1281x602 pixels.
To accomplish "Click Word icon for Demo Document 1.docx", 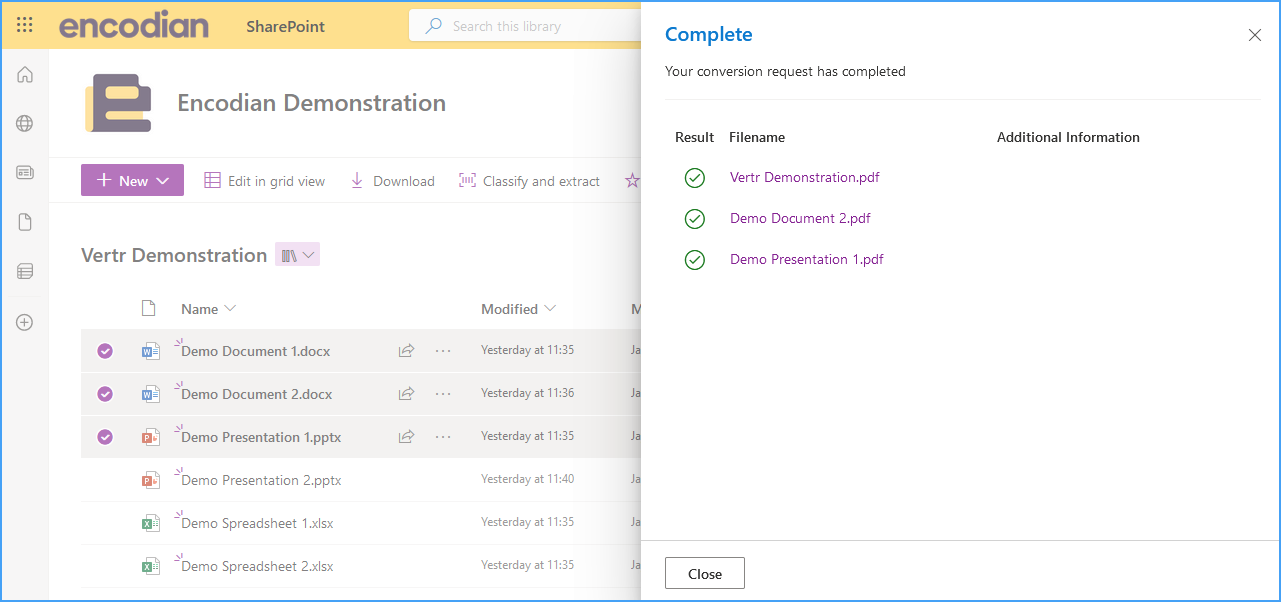I will pyautogui.click(x=150, y=351).
